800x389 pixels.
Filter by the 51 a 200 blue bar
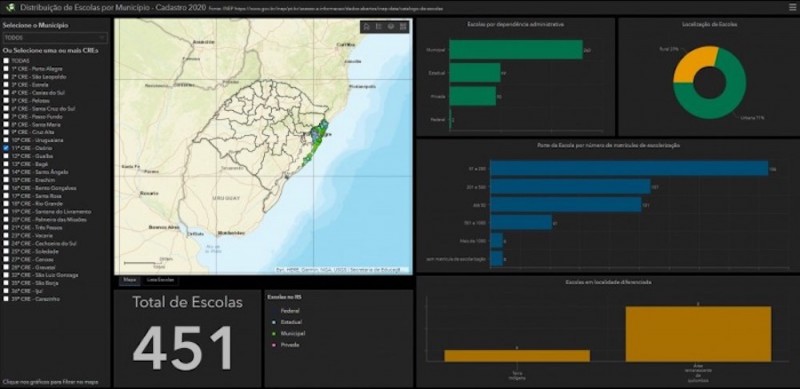point(629,168)
